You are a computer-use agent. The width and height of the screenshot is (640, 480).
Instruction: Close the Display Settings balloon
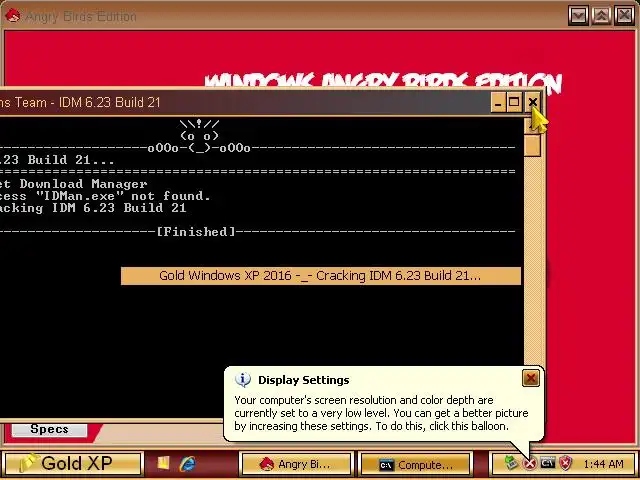point(531,378)
